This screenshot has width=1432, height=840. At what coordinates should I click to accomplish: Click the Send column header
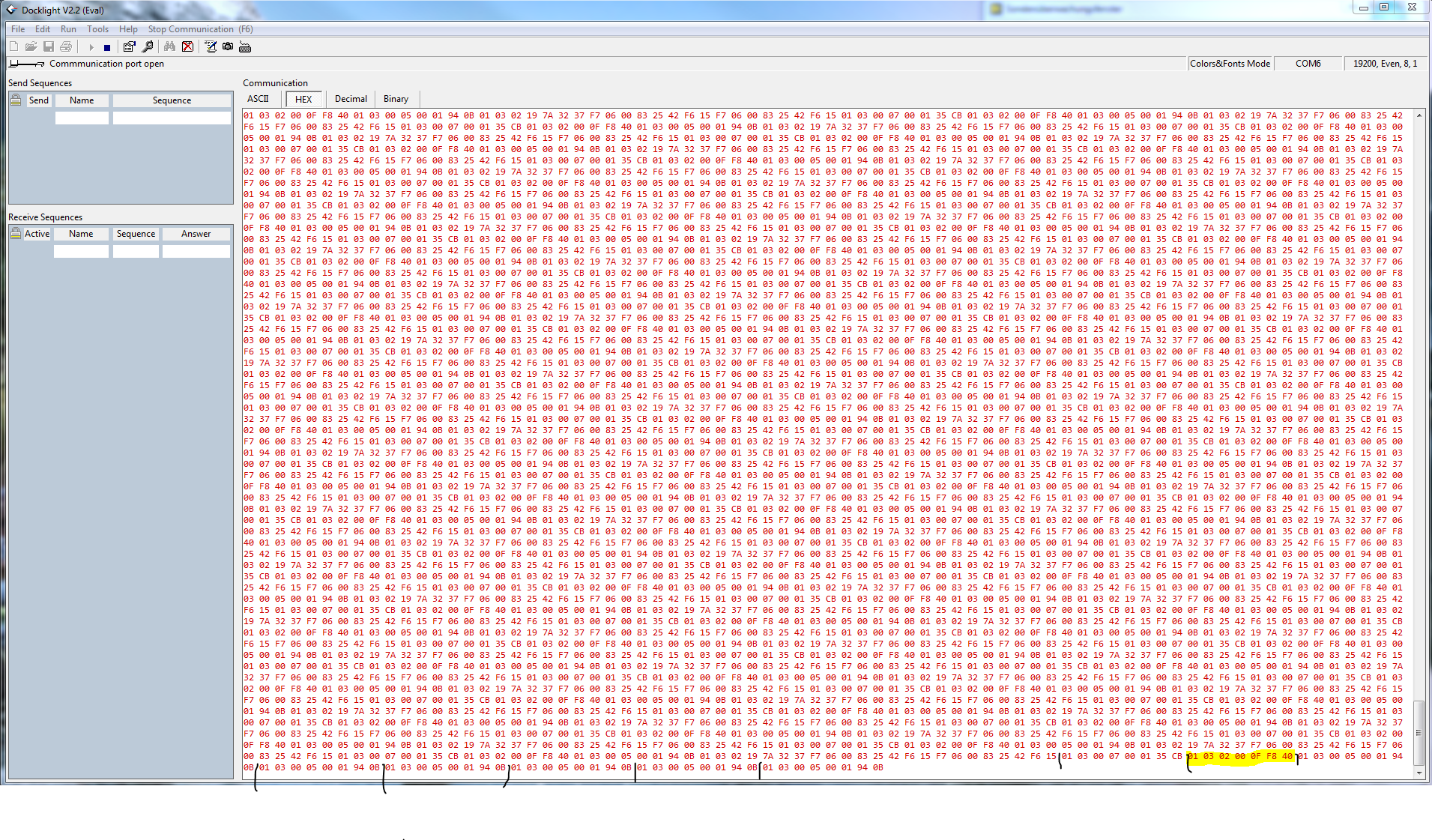(39, 100)
